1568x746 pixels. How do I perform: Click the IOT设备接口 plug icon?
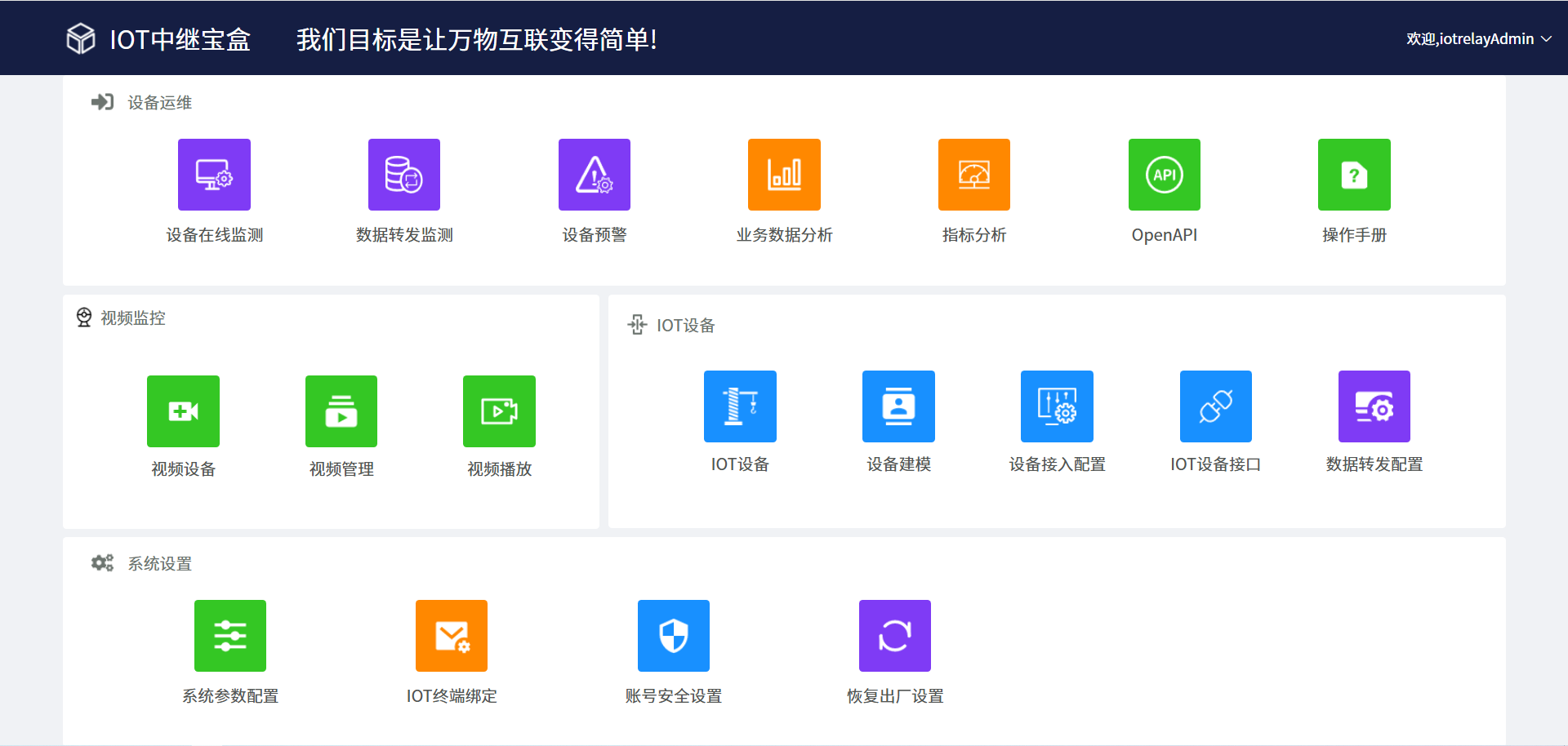[x=1215, y=406]
